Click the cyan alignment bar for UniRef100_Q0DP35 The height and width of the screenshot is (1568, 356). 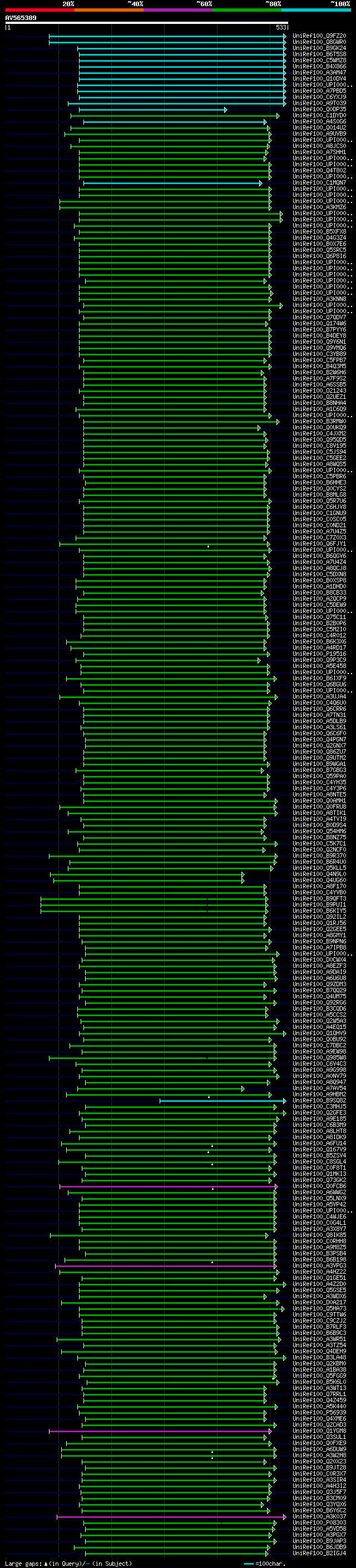(x=153, y=110)
